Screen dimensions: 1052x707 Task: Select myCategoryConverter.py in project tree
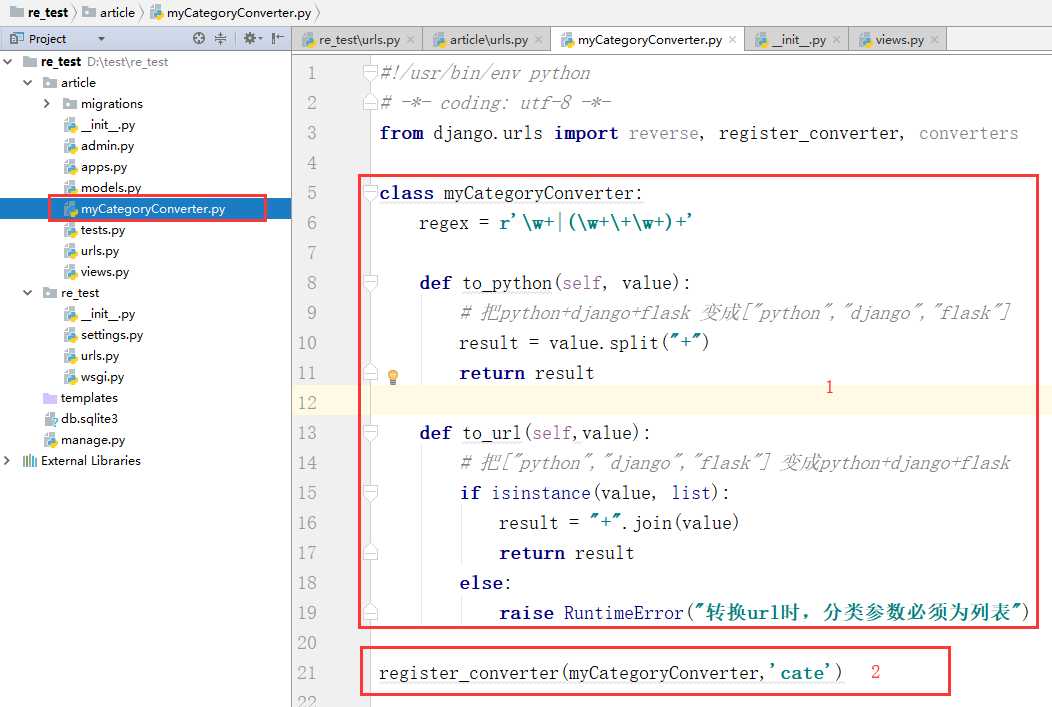coord(145,209)
